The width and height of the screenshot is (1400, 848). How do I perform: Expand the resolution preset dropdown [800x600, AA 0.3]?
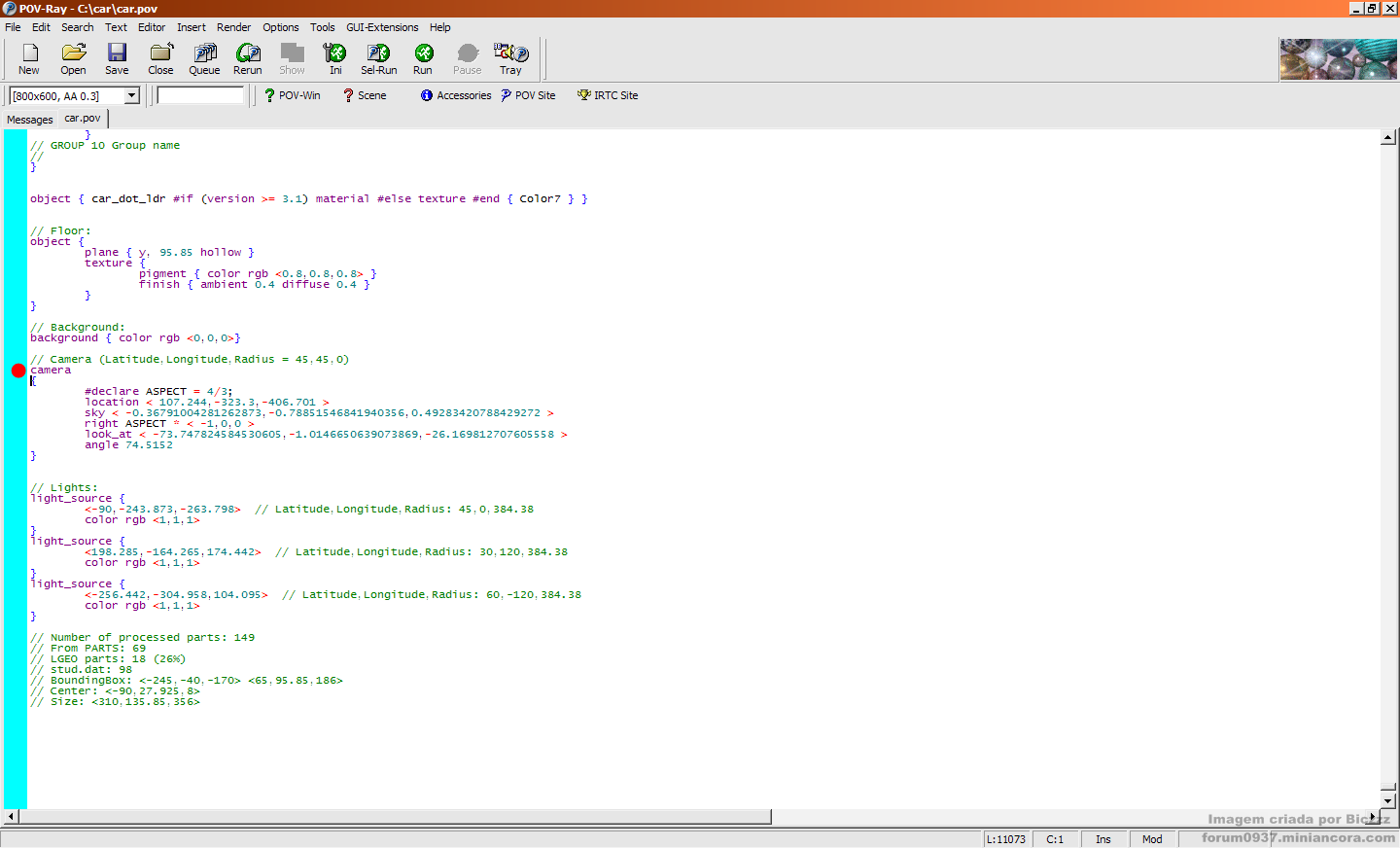pos(132,95)
